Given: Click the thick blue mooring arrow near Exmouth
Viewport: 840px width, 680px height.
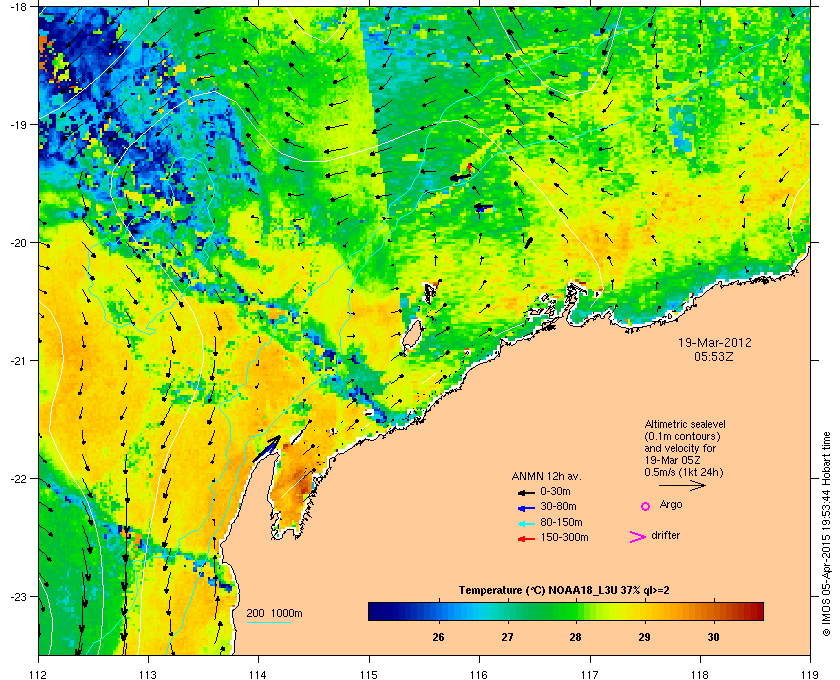Looking at the screenshot, I should click(x=267, y=449).
